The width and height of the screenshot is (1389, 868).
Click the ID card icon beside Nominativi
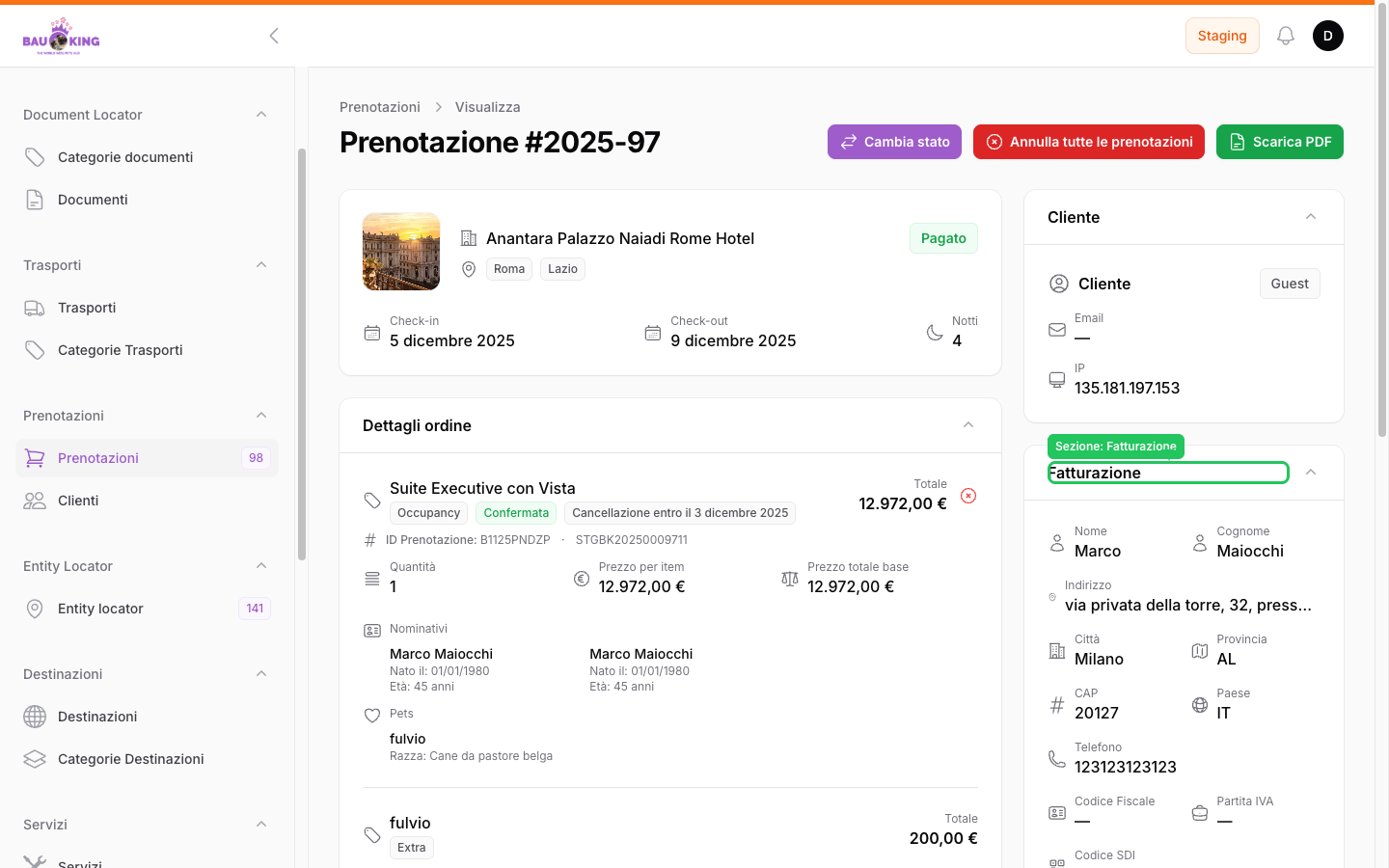pos(372,631)
